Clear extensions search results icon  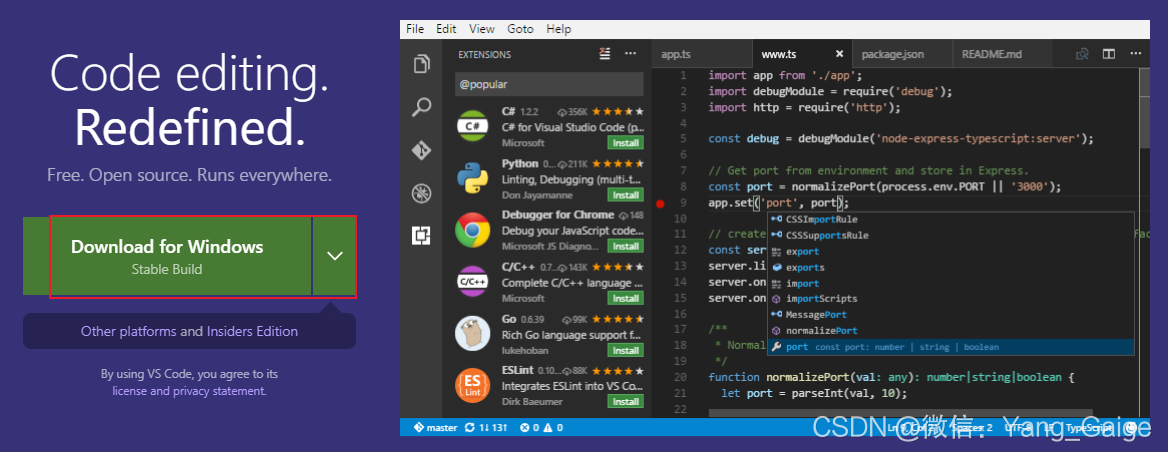[605, 54]
